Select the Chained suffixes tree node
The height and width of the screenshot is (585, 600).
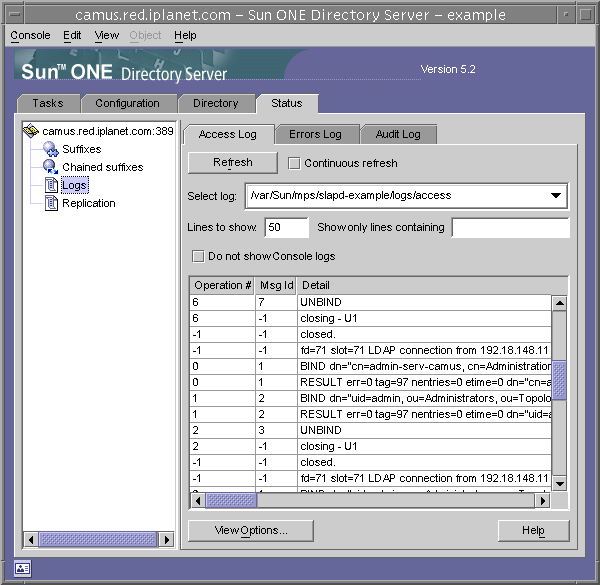(x=103, y=167)
